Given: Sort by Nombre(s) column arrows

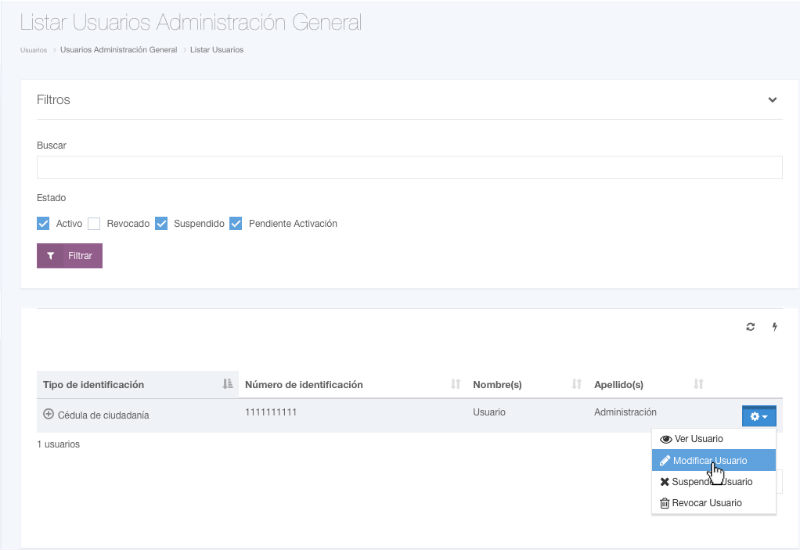Looking at the screenshot, I should pos(576,384).
